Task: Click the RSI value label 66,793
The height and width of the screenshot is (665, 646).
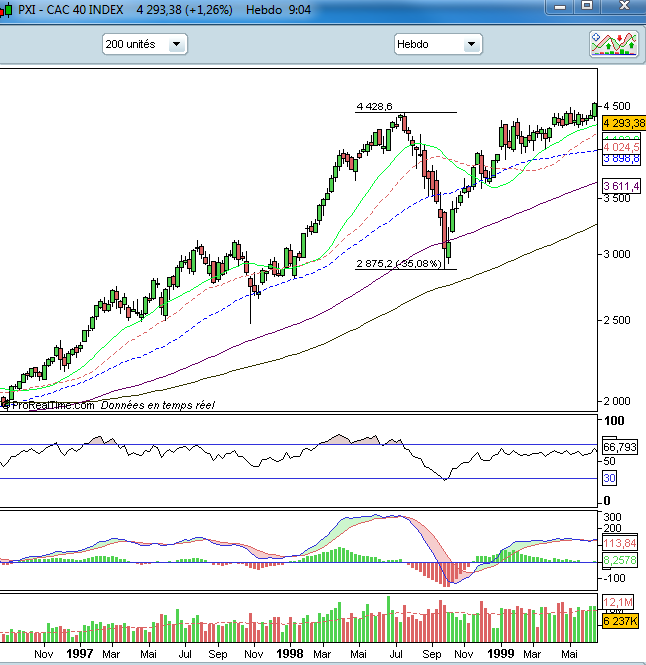Action: point(620,447)
